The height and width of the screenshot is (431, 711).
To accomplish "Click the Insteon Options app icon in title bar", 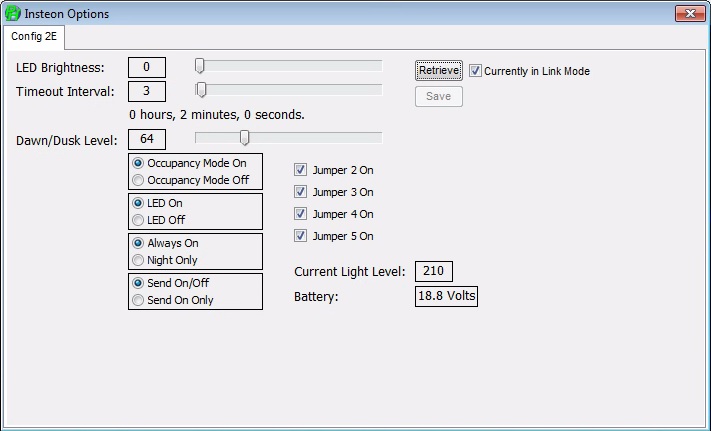I will coord(13,14).
